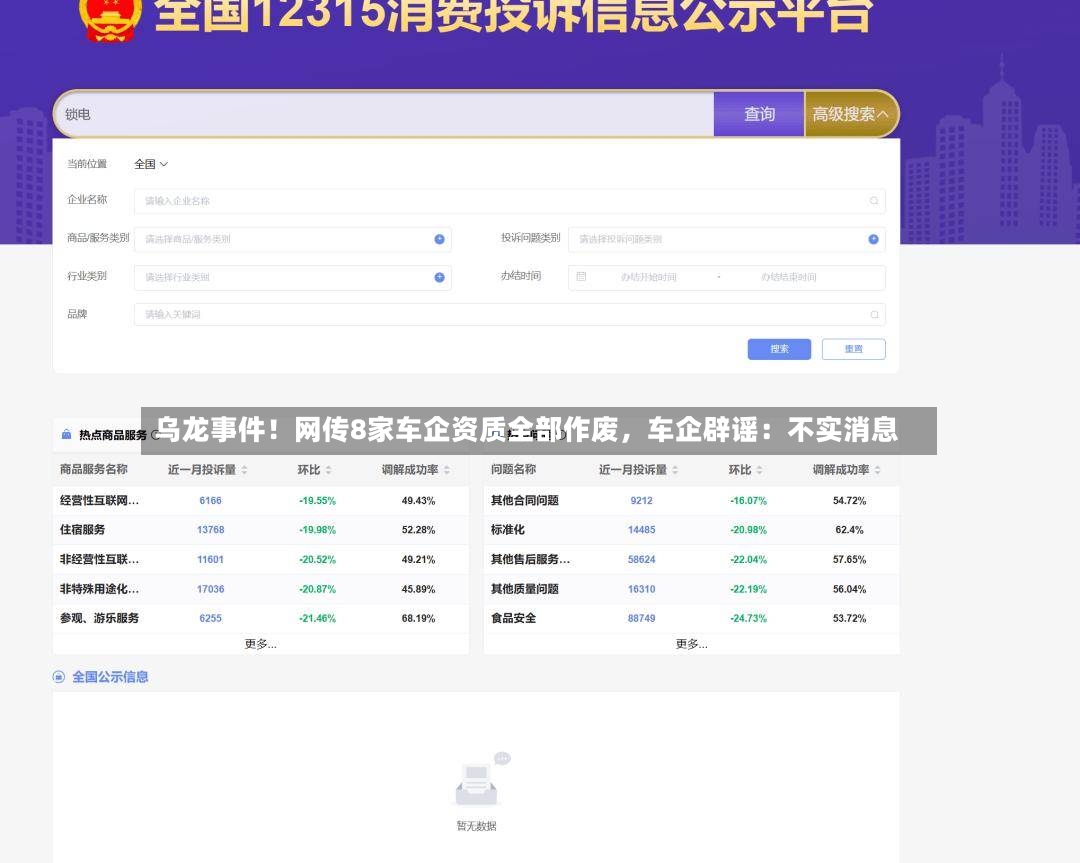Click the magnifier icon in 品牌 field
Viewport: 1080px width, 863px height.
click(x=874, y=315)
